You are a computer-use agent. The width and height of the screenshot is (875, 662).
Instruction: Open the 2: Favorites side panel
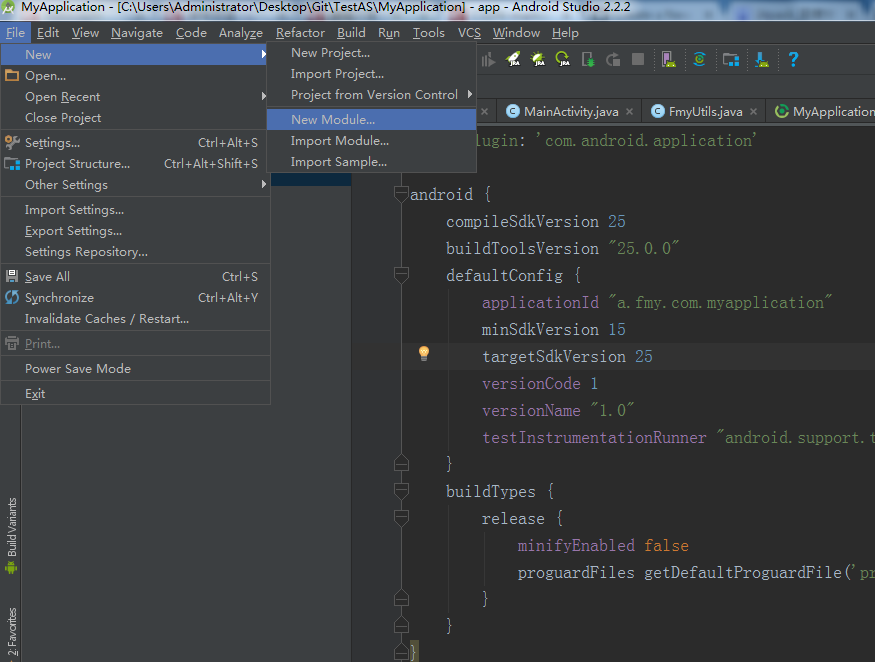(11, 633)
